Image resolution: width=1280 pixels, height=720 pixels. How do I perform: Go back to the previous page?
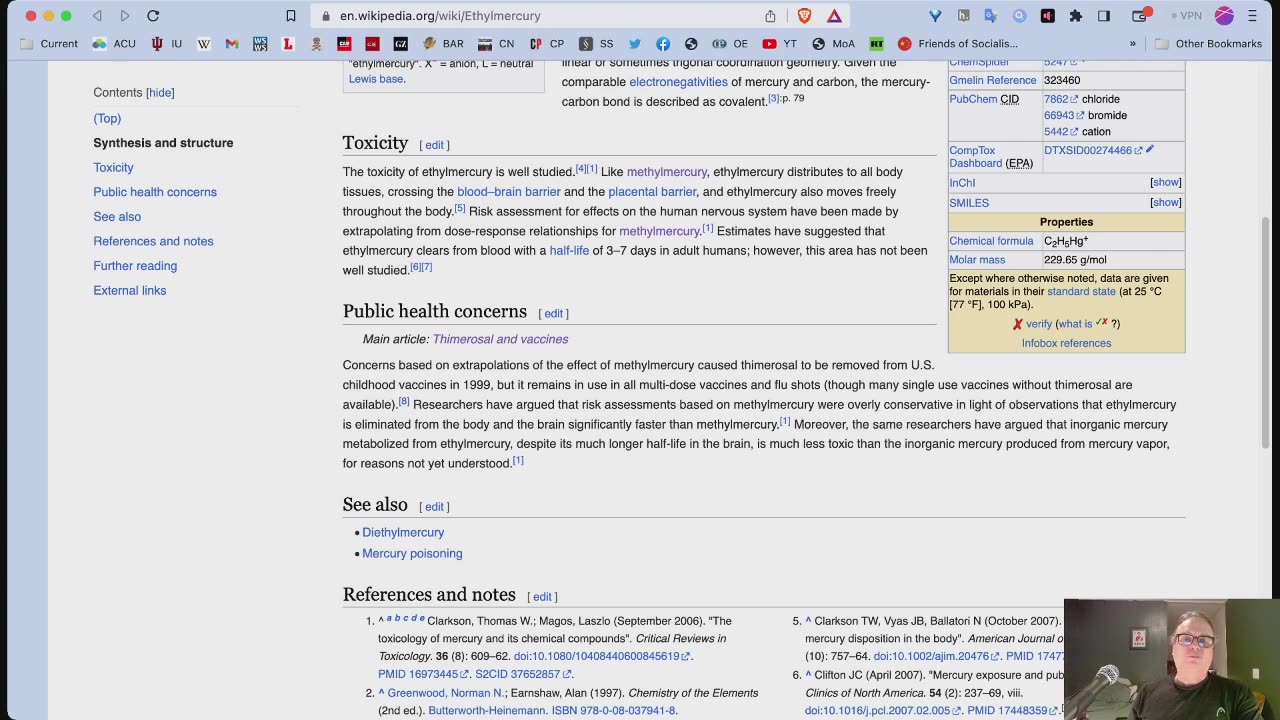pyautogui.click(x=97, y=16)
